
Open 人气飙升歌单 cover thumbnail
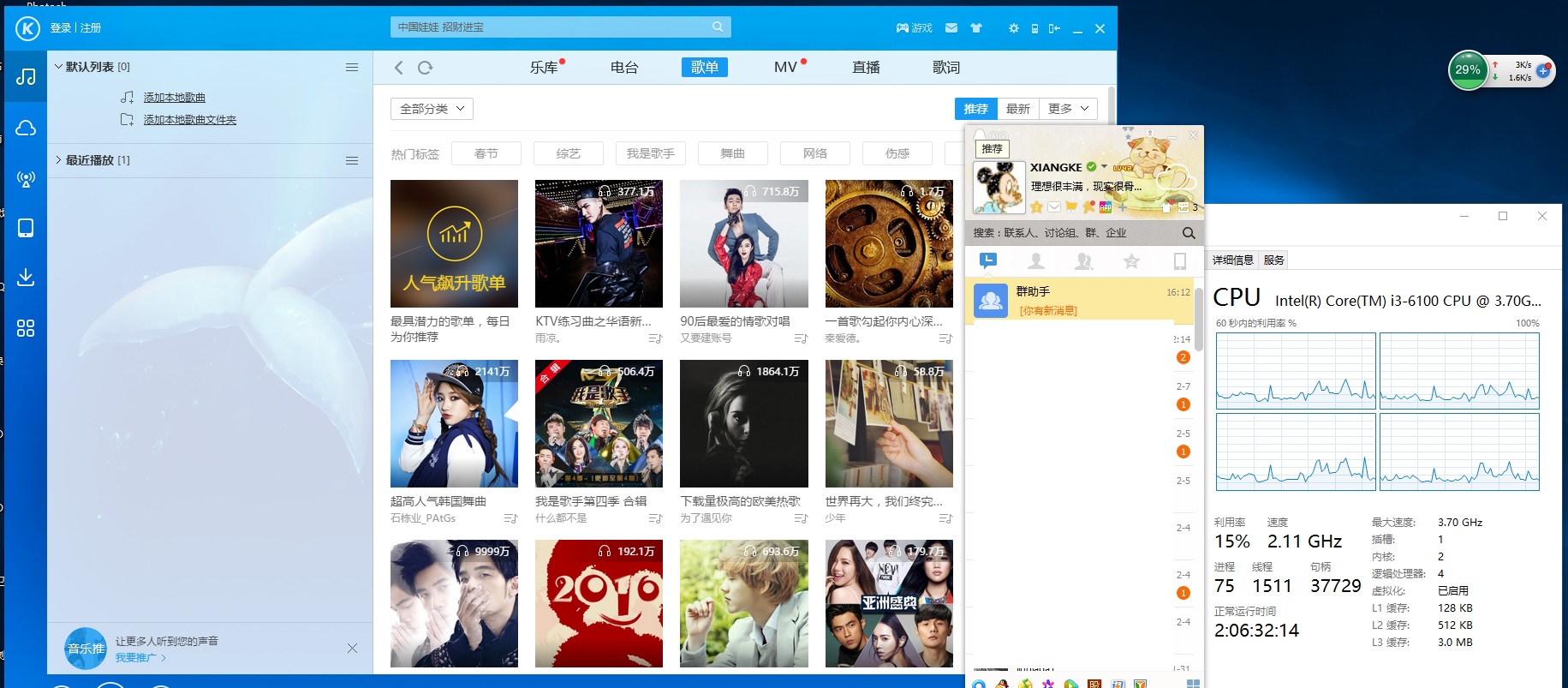[x=454, y=243]
